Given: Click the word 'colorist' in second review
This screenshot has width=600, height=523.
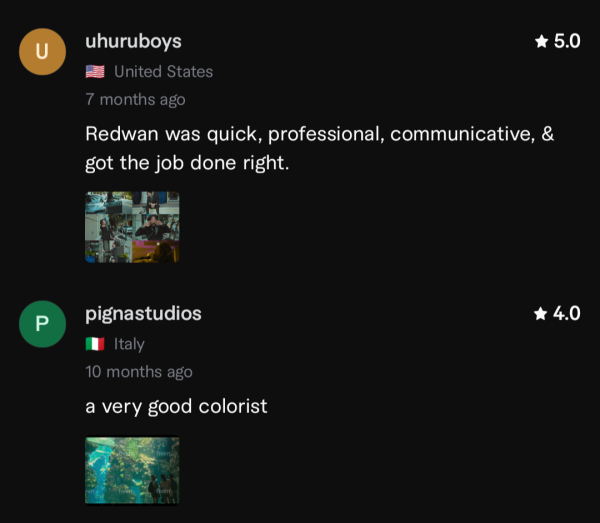Looking at the screenshot, I should [233, 406].
